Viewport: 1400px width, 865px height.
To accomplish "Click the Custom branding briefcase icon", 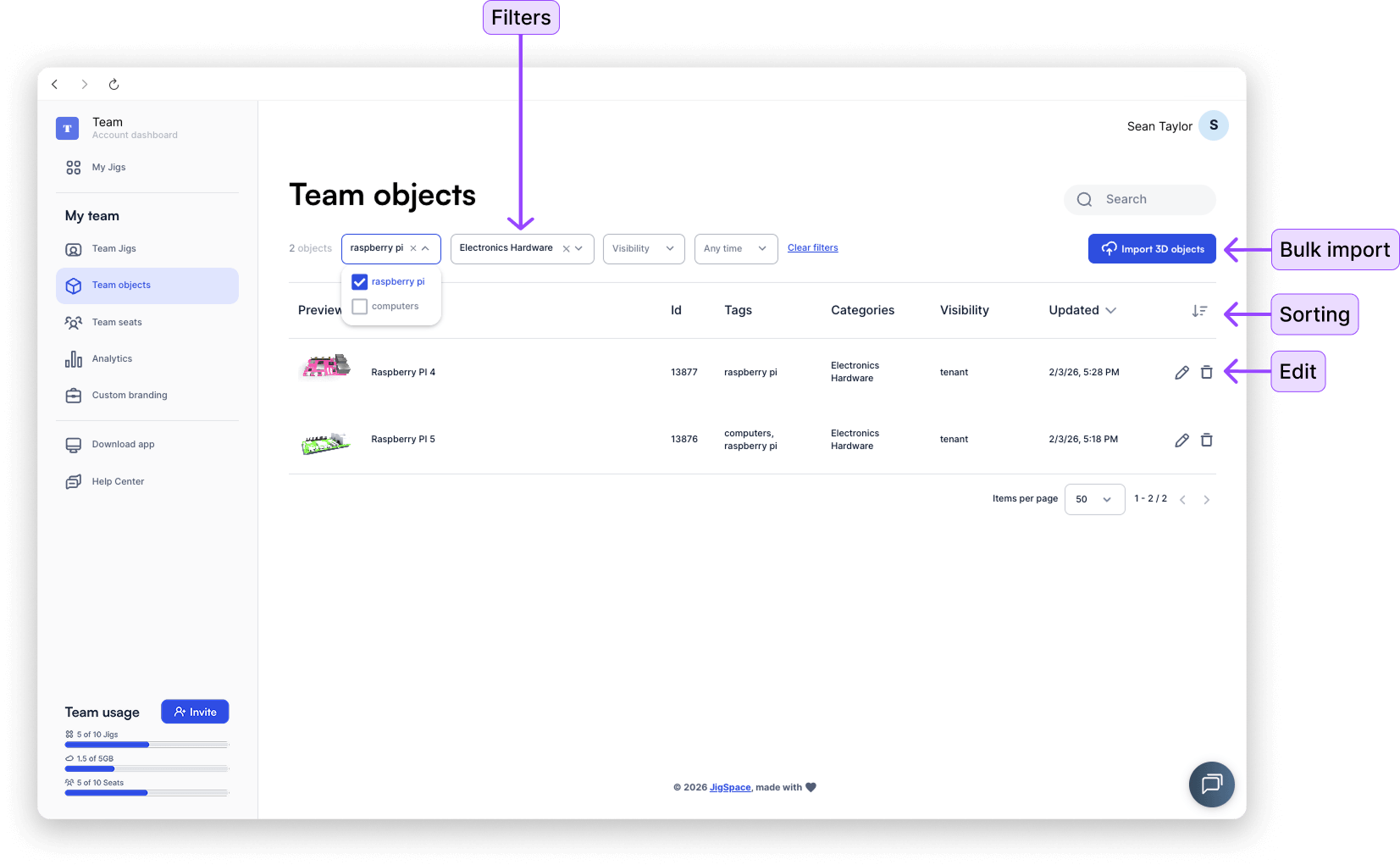I will tap(74, 396).
